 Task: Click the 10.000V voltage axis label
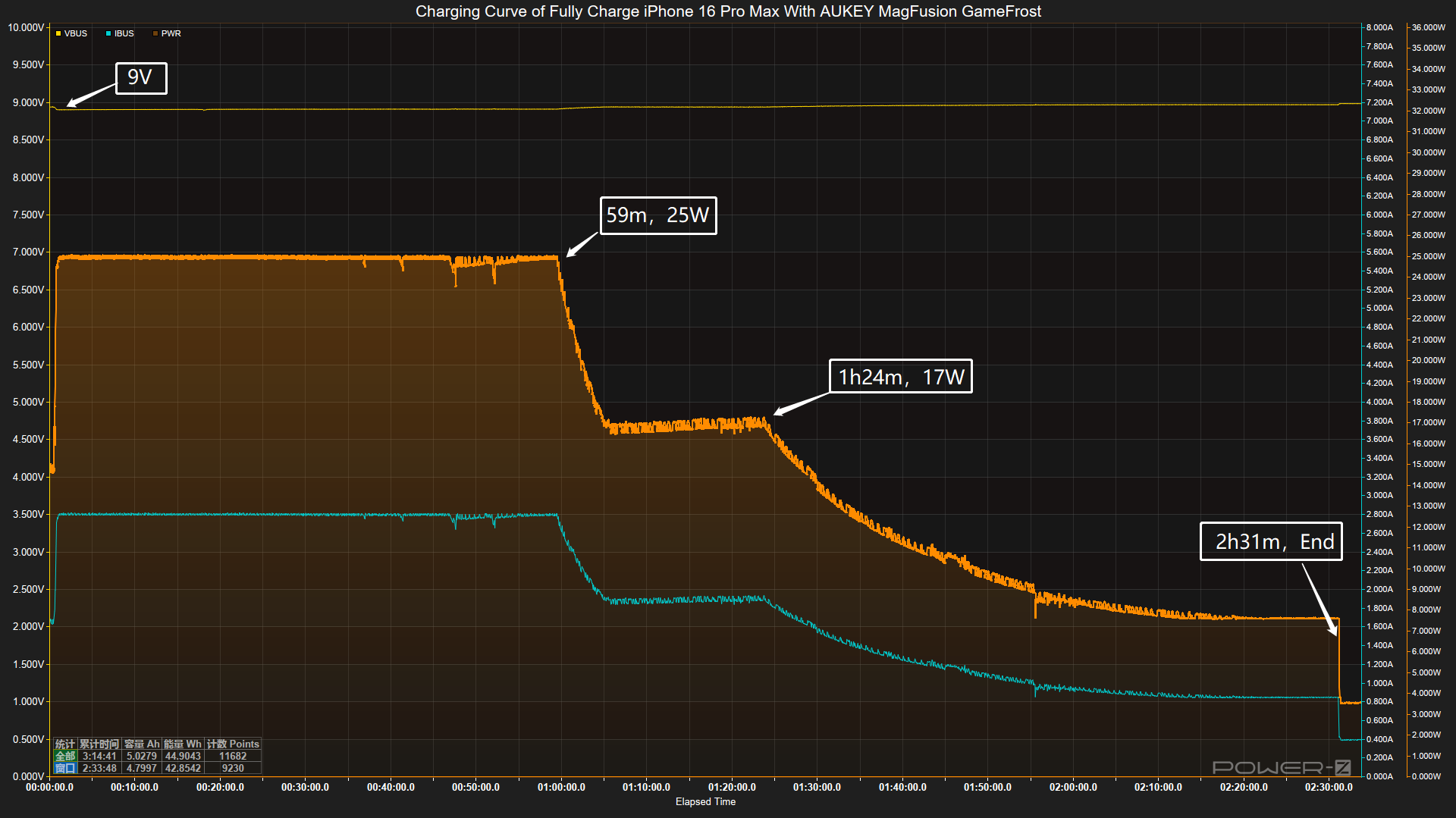point(26,27)
